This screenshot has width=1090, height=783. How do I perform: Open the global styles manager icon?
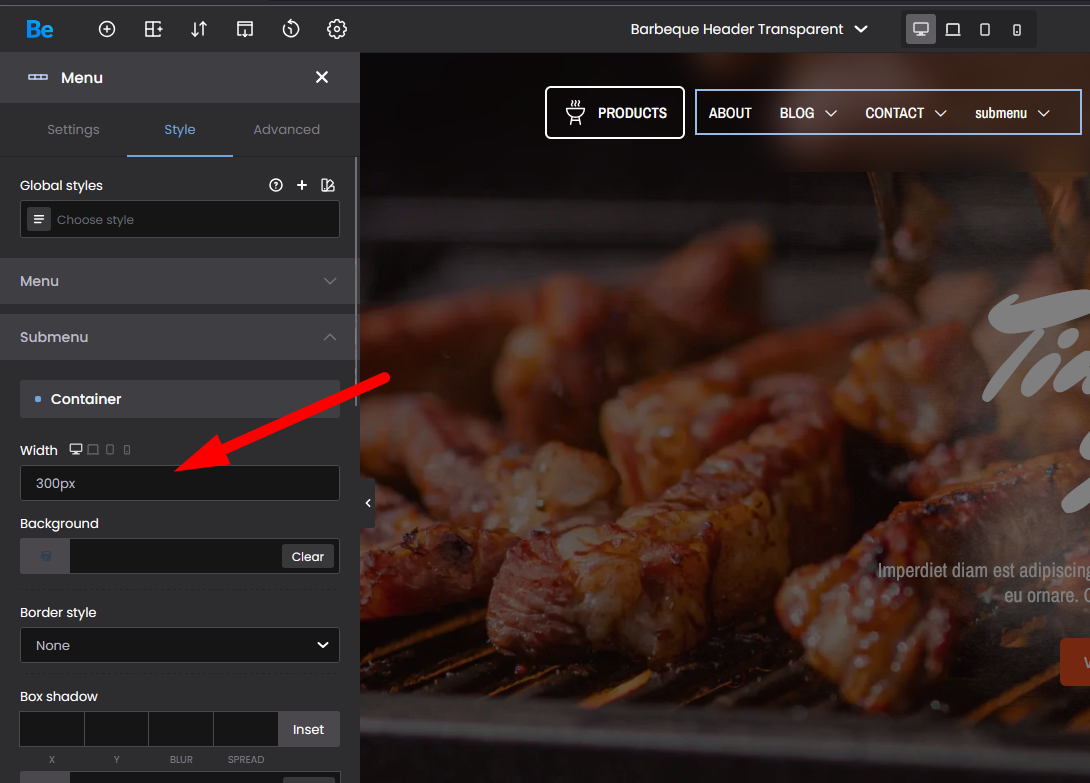pos(328,185)
